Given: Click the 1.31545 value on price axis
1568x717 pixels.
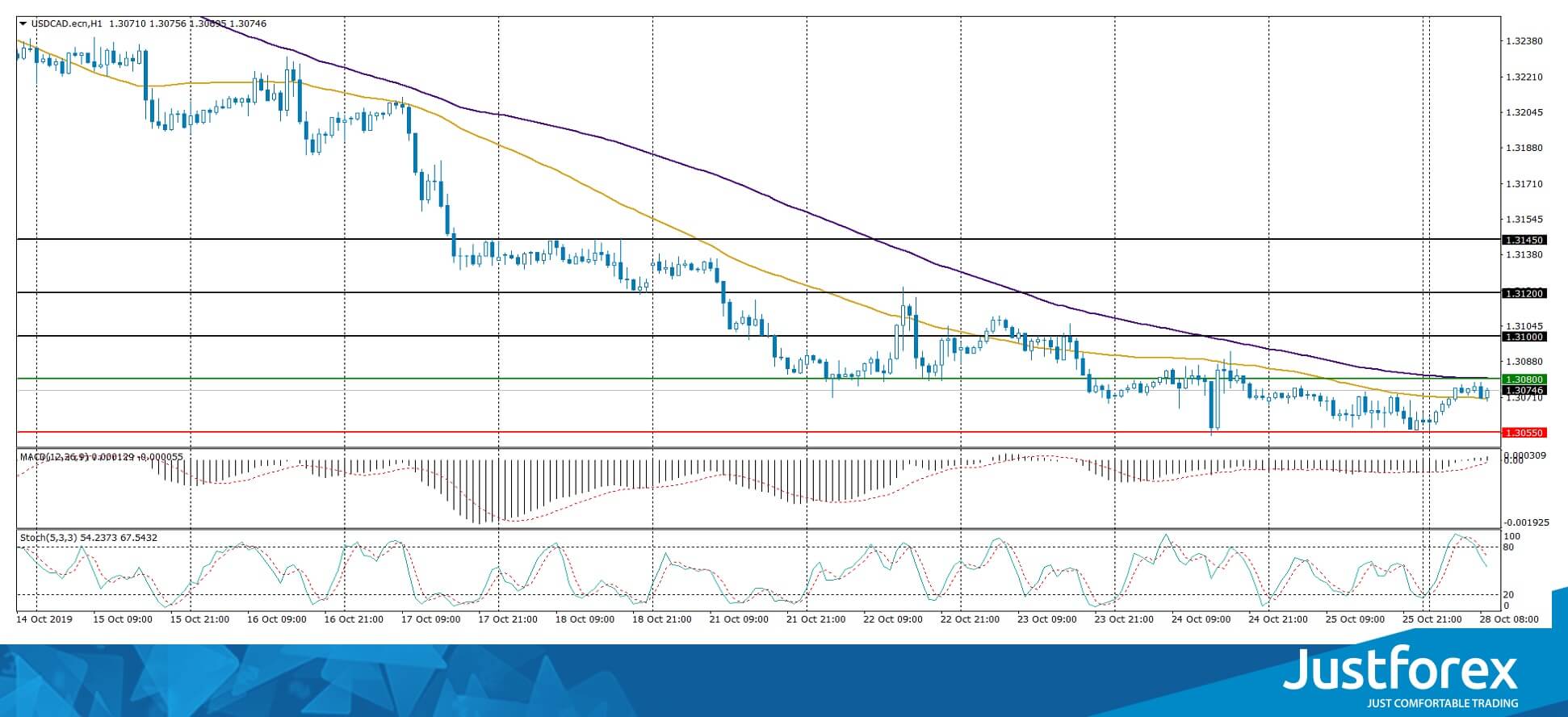Looking at the screenshot, I should (x=1524, y=219).
